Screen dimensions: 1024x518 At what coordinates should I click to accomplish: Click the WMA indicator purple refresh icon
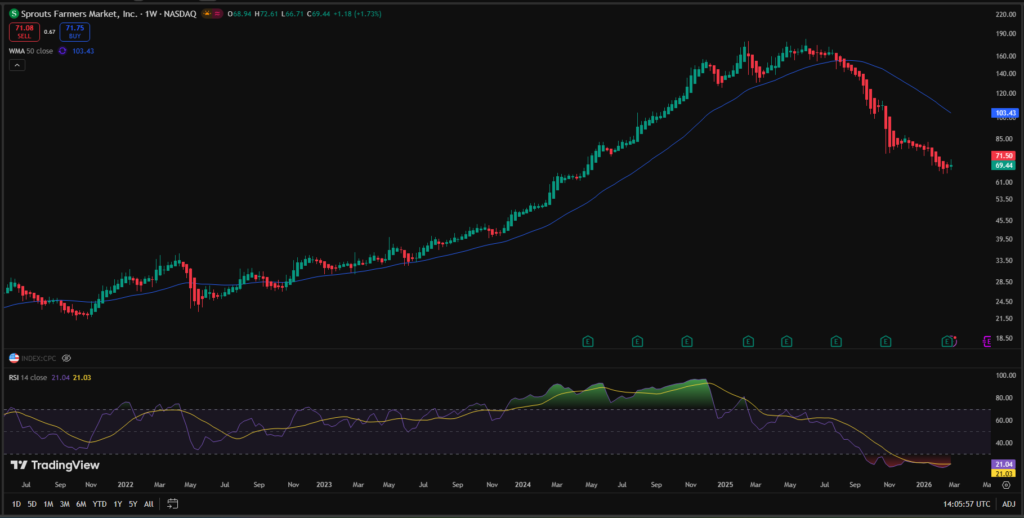[x=64, y=50]
